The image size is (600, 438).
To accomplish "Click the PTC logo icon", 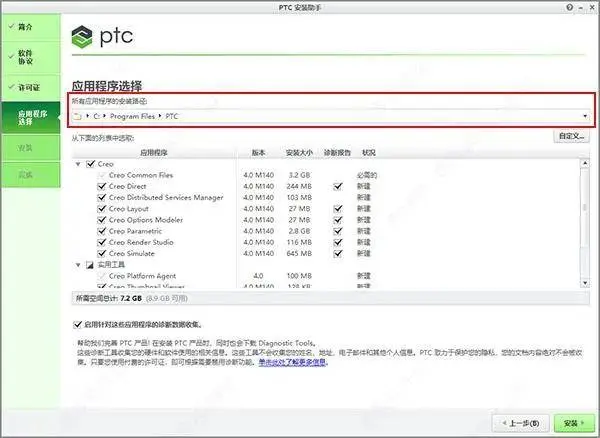I will click(82, 37).
